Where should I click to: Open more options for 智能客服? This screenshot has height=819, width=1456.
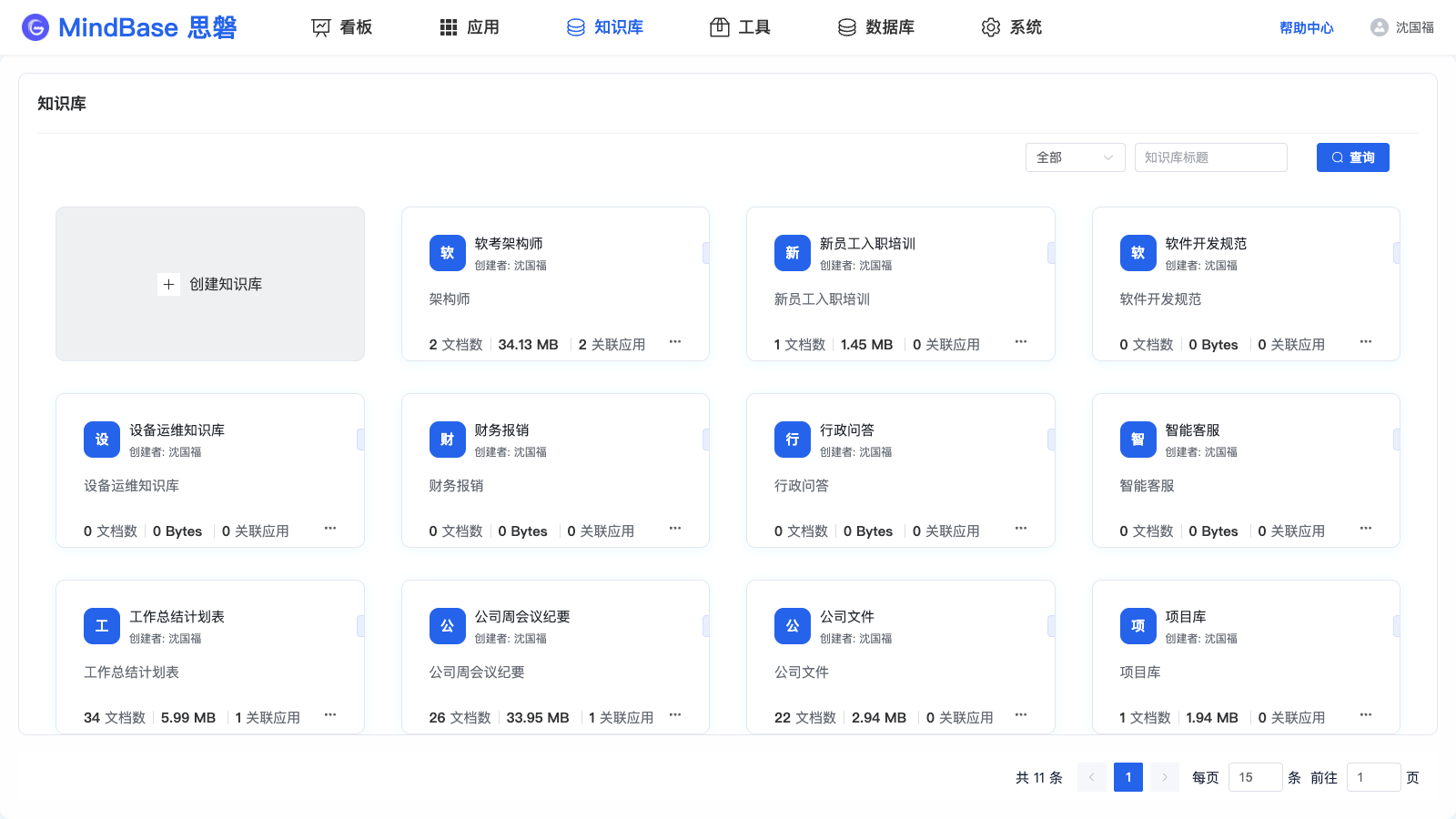pyautogui.click(x=1366, y=529)
